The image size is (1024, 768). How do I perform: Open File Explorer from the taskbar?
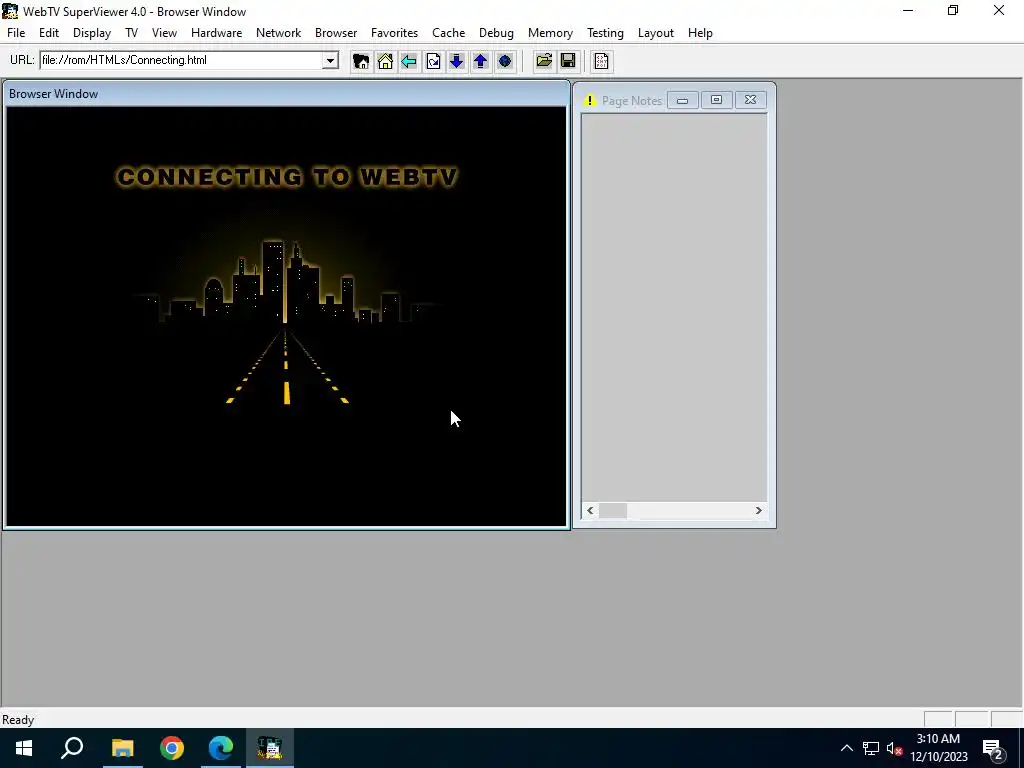[x=122, y=748]
